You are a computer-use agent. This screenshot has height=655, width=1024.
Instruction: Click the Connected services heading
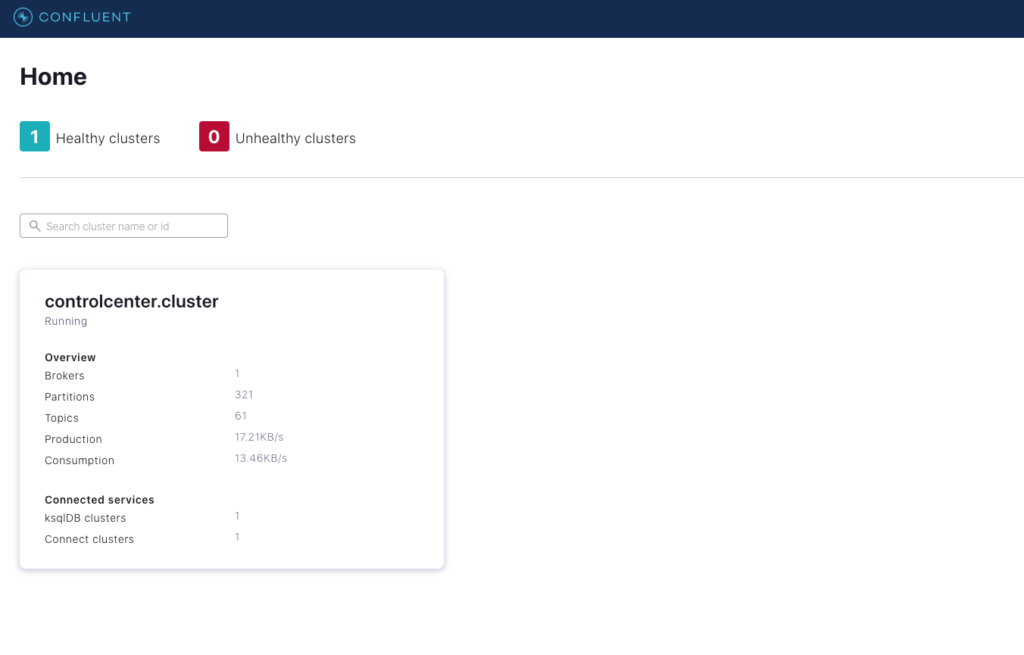(x=99, y=499)
